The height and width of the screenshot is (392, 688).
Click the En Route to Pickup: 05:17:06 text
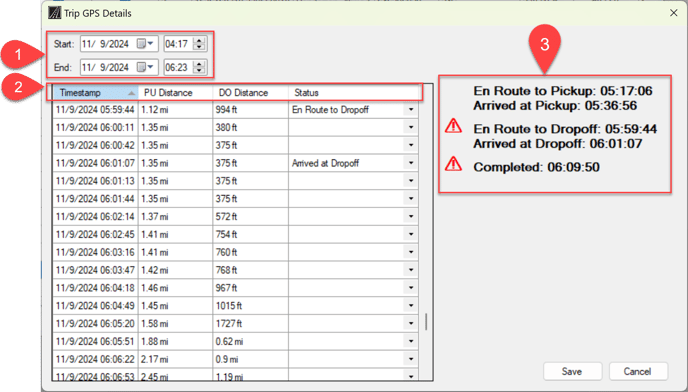(563, 91)
